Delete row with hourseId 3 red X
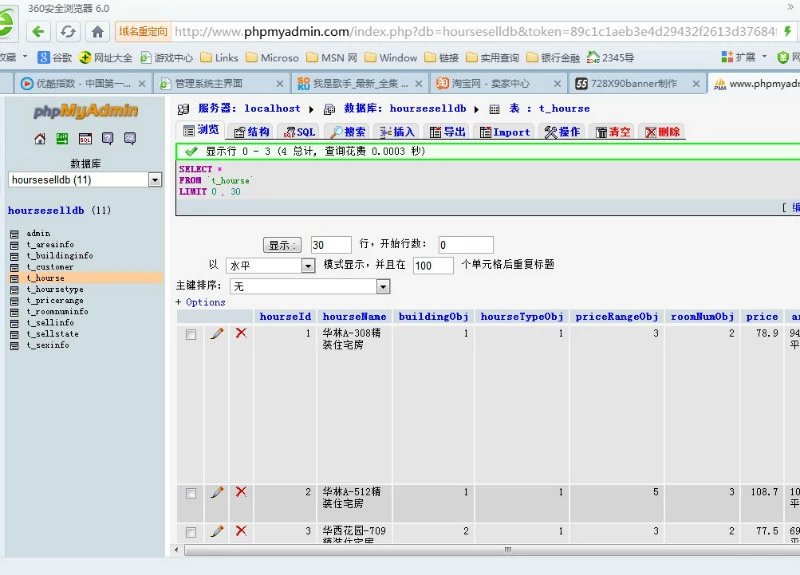Viewport: 800px width, 575px height. [241, 531]
